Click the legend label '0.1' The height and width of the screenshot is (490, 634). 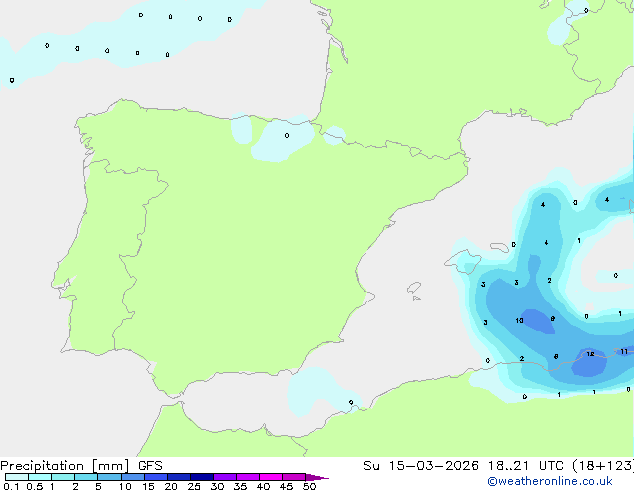(x=11, y=486)
